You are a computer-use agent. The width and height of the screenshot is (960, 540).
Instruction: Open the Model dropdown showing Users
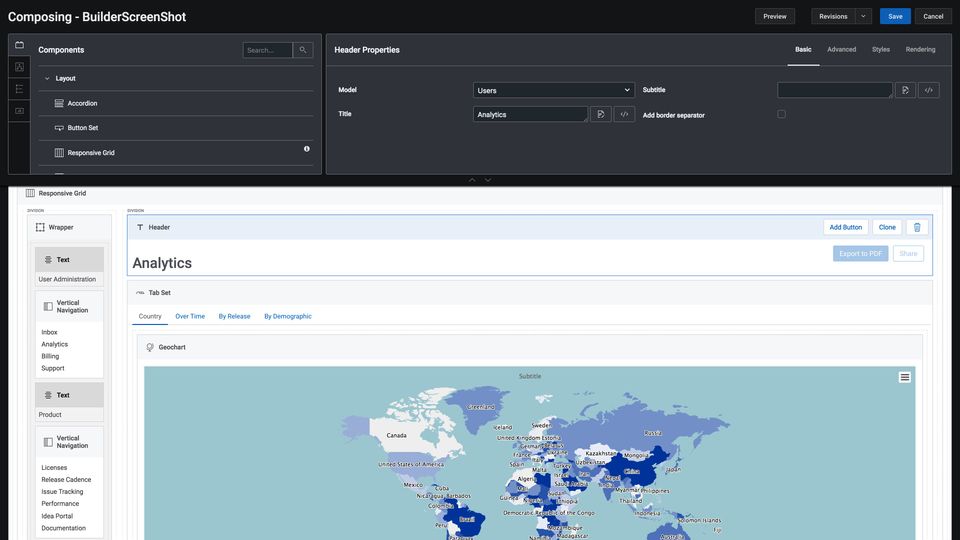tap(553, 90)
